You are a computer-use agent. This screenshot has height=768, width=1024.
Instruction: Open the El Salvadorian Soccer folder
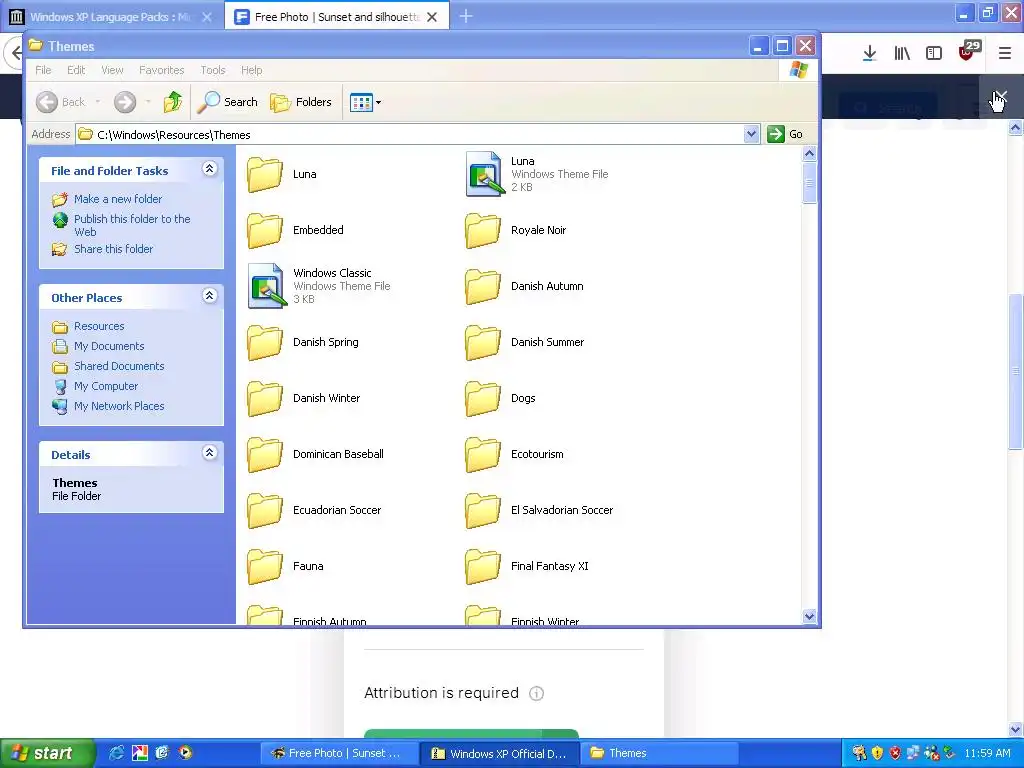539,511
